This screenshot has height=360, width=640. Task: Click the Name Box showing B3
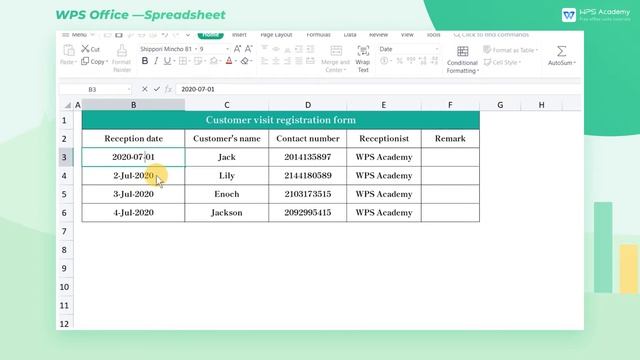92,89
